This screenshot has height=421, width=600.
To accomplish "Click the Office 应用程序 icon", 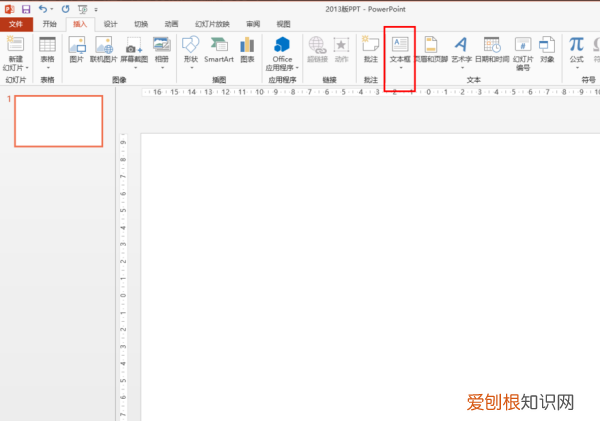I will click(x=282, y=44).
